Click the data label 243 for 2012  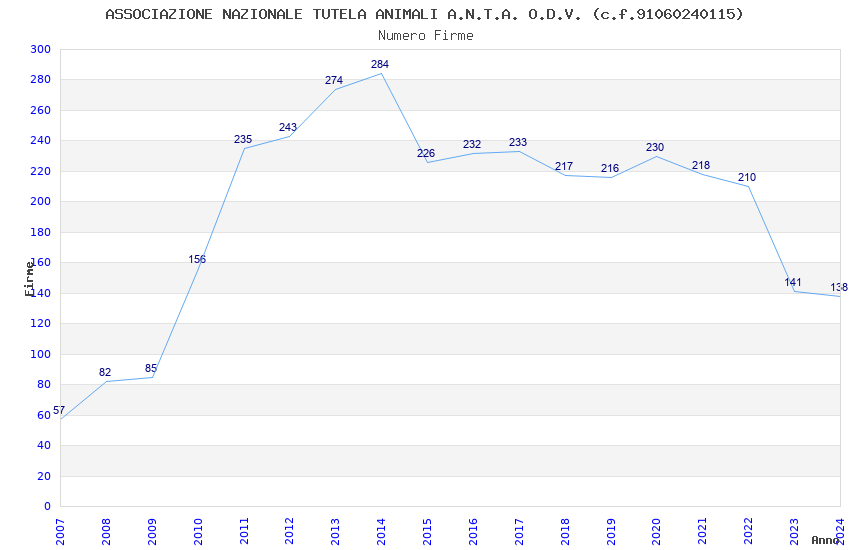point(288,127)
